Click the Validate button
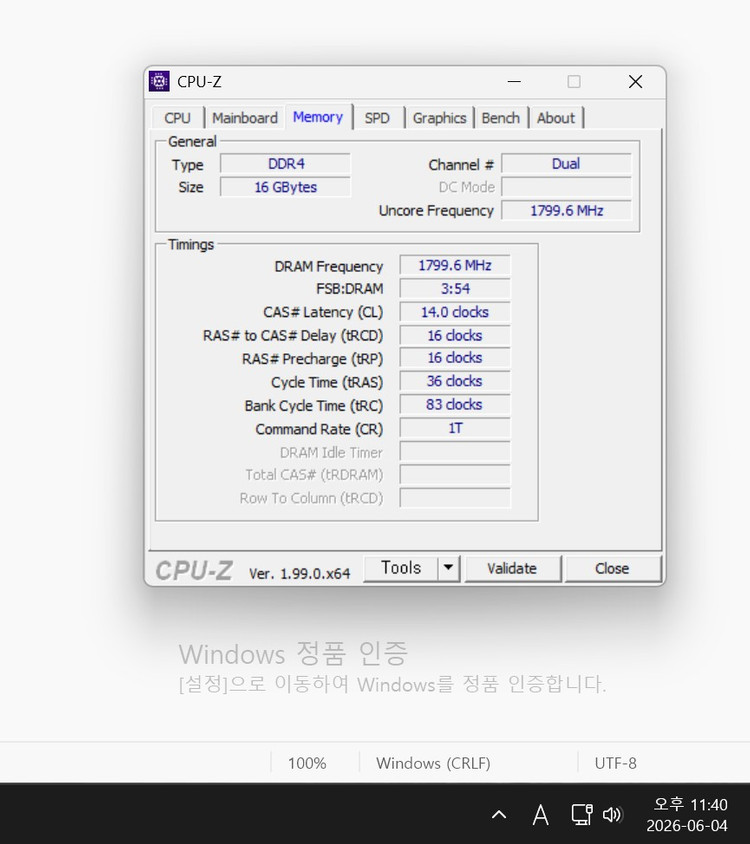750x844 pixels. [512, 568]
